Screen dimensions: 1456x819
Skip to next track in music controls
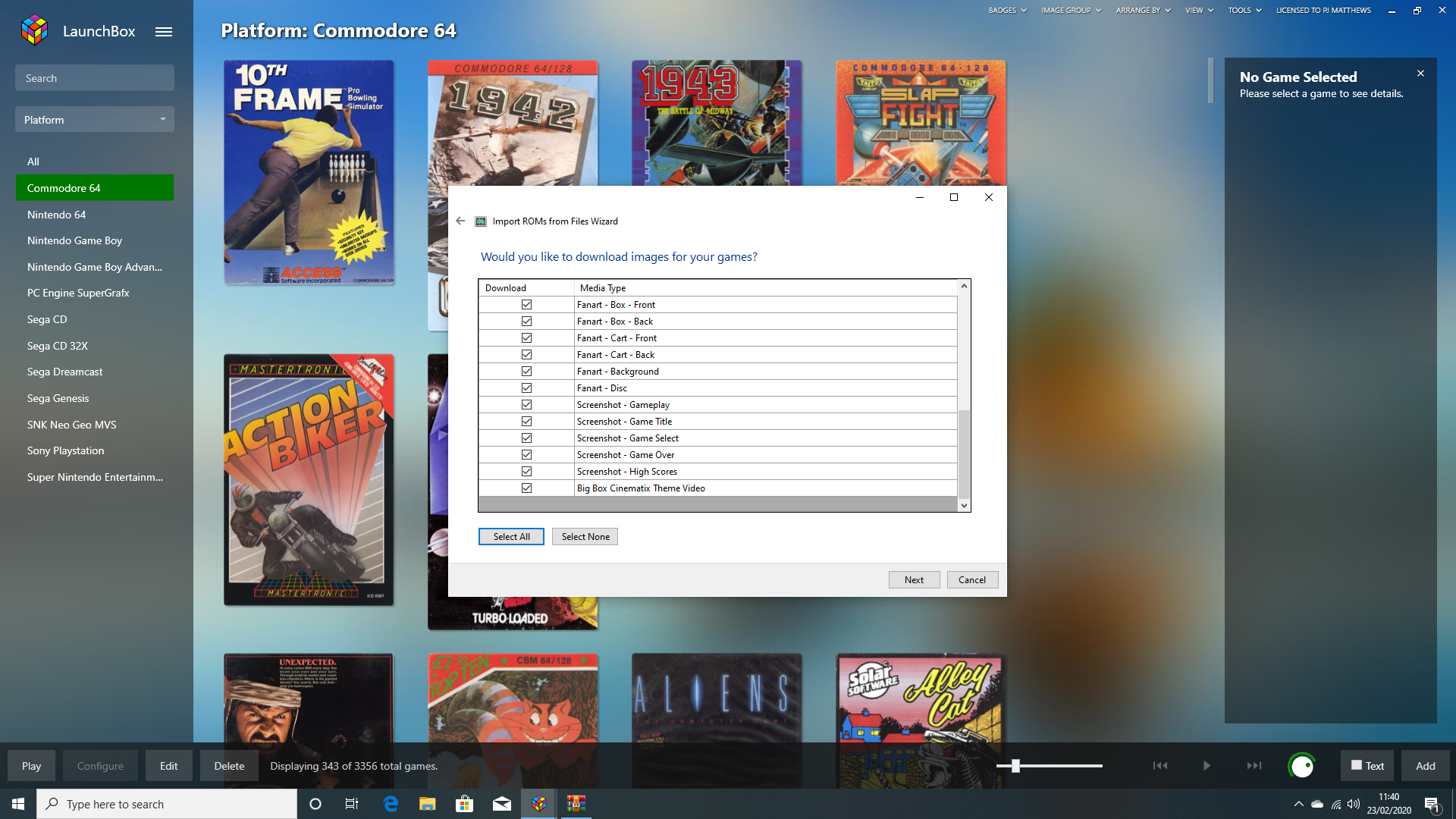[1254, 766]
